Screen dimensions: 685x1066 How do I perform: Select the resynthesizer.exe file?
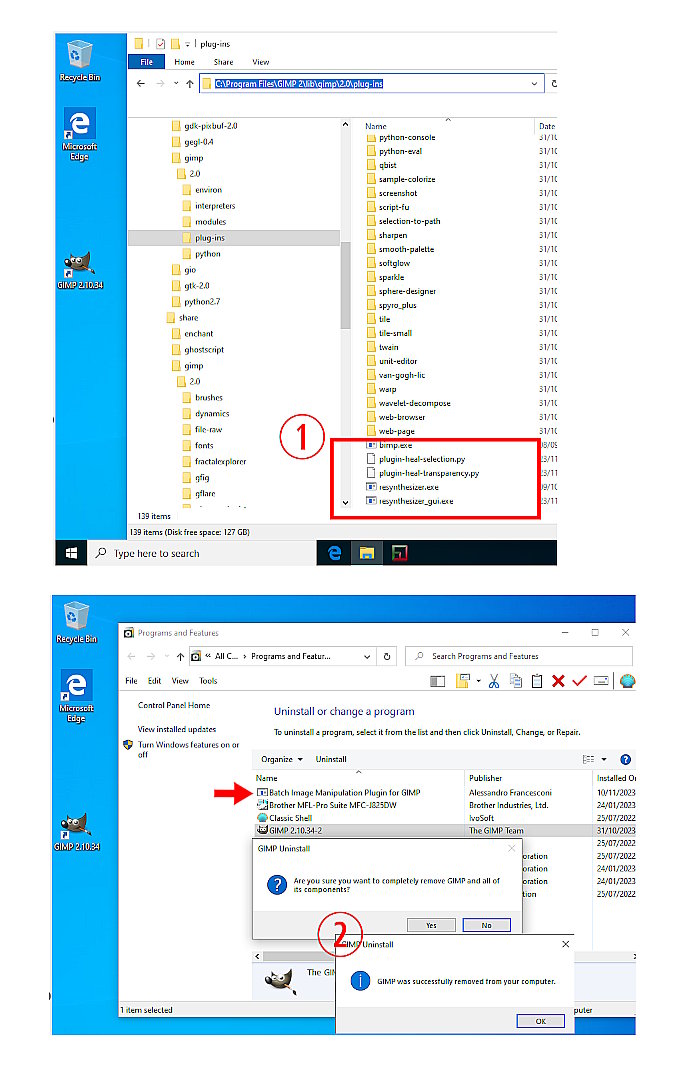[402, 487]
